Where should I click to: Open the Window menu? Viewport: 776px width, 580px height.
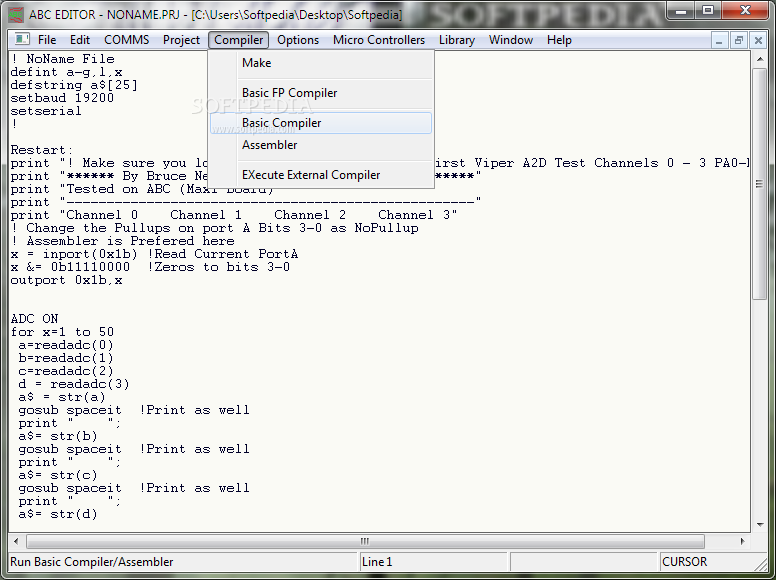[x=511, y=40]
